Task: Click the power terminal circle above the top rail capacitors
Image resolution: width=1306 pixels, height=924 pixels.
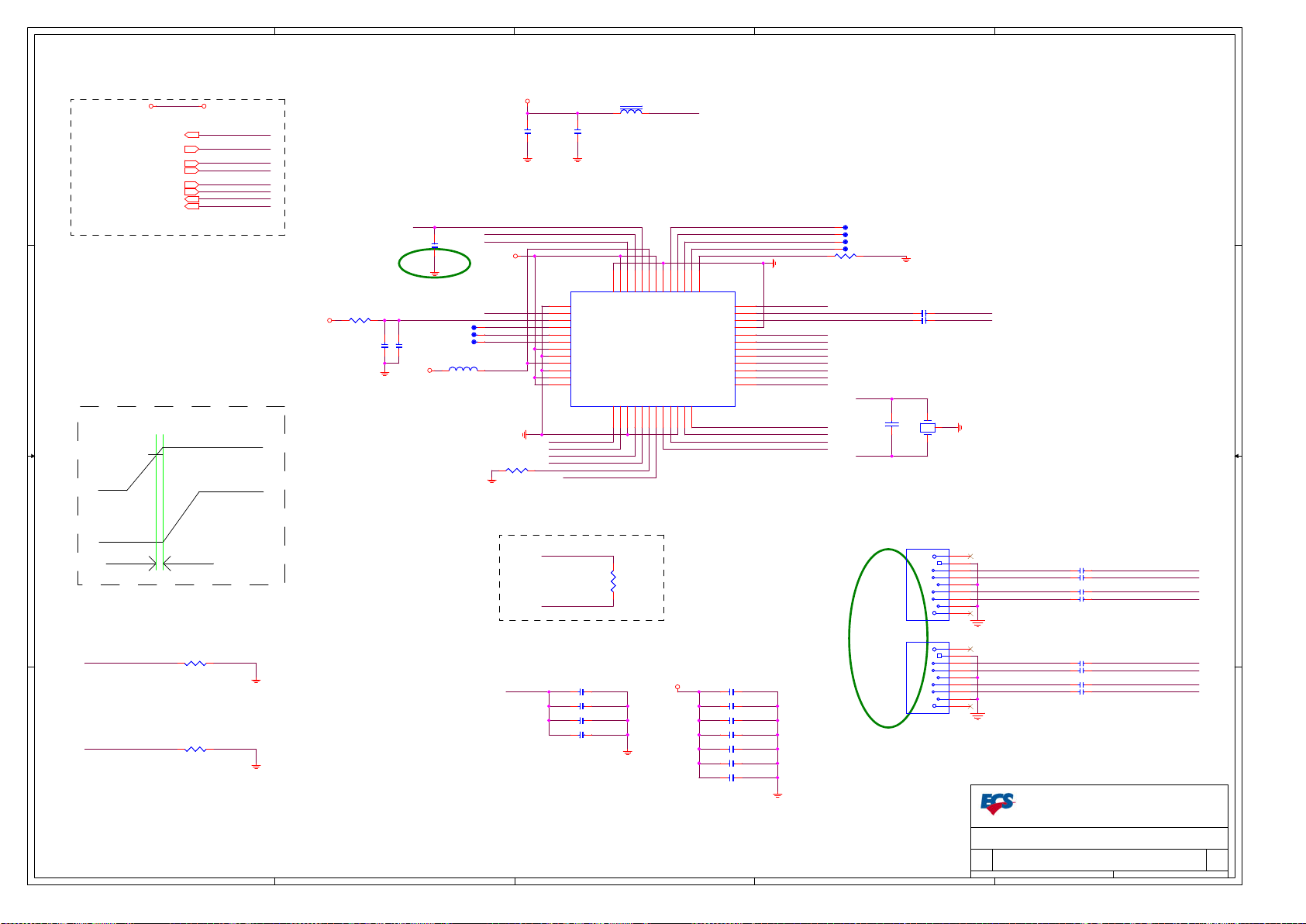Action: (x=528, y=101)
